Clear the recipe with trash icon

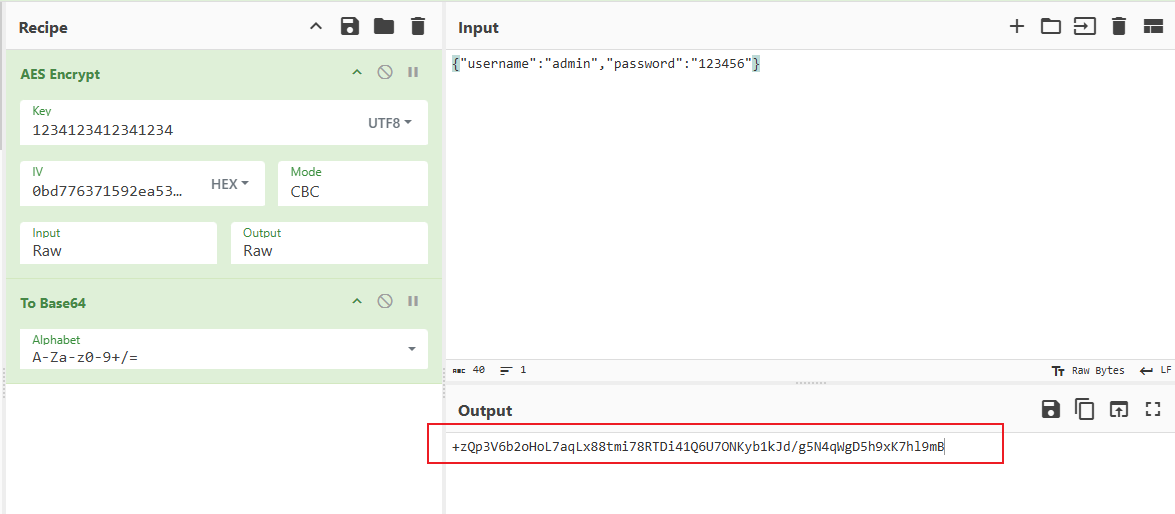tap(417, 27)
